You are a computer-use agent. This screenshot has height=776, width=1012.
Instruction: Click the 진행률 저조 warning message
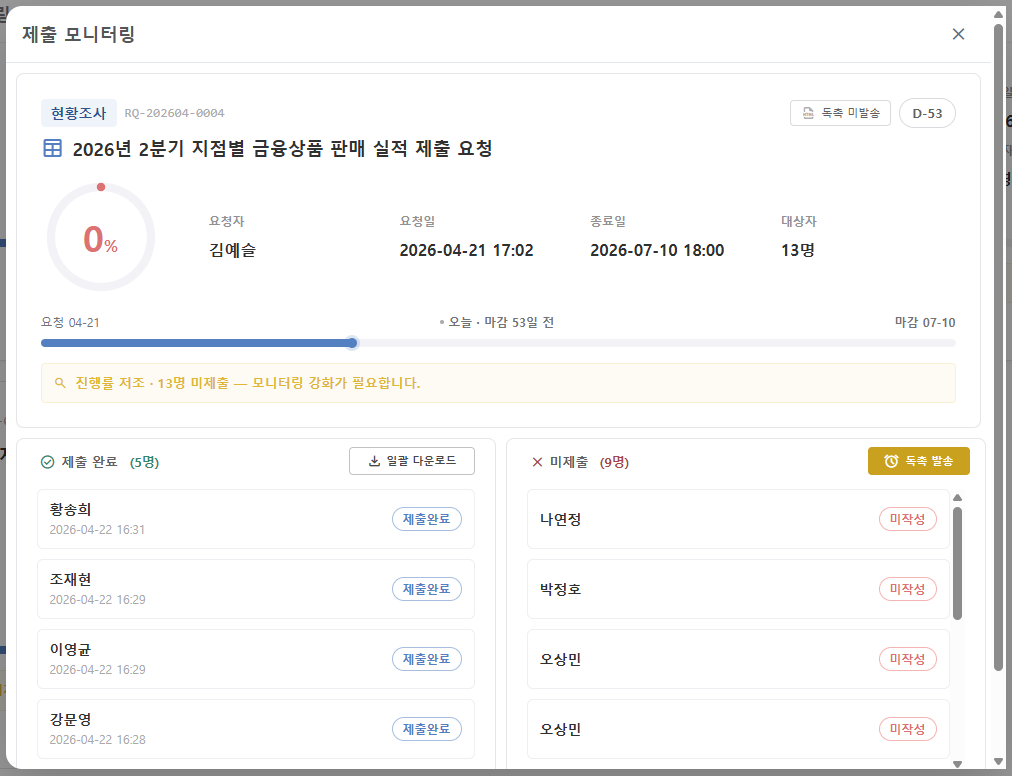tap(248, 383)
